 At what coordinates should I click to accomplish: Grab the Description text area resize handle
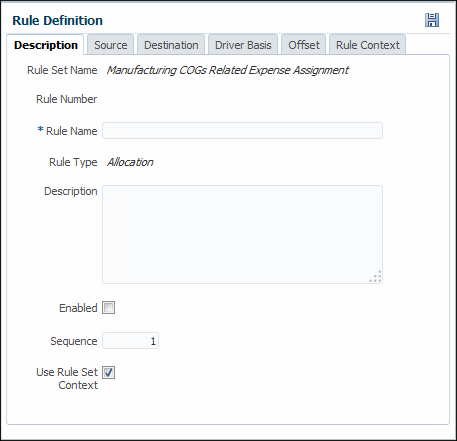[376, 277]
